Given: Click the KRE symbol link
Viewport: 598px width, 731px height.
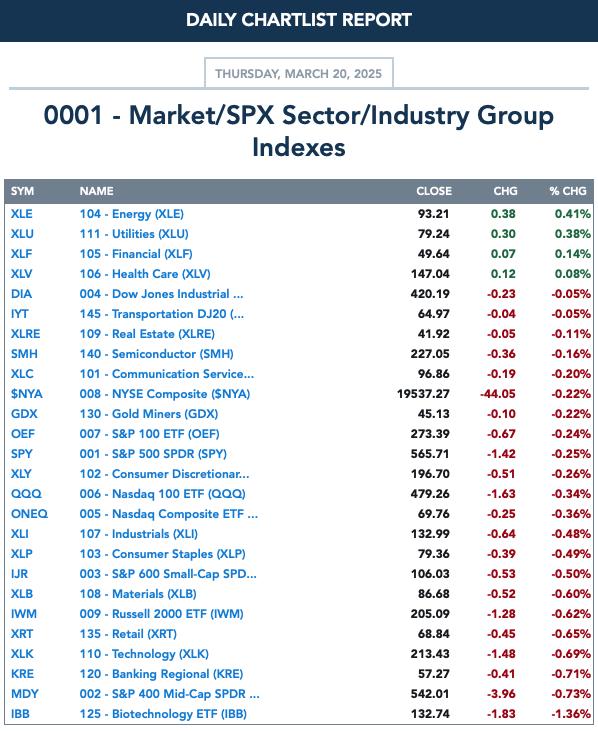Looking at the screenshot, I should pos(22,674).
